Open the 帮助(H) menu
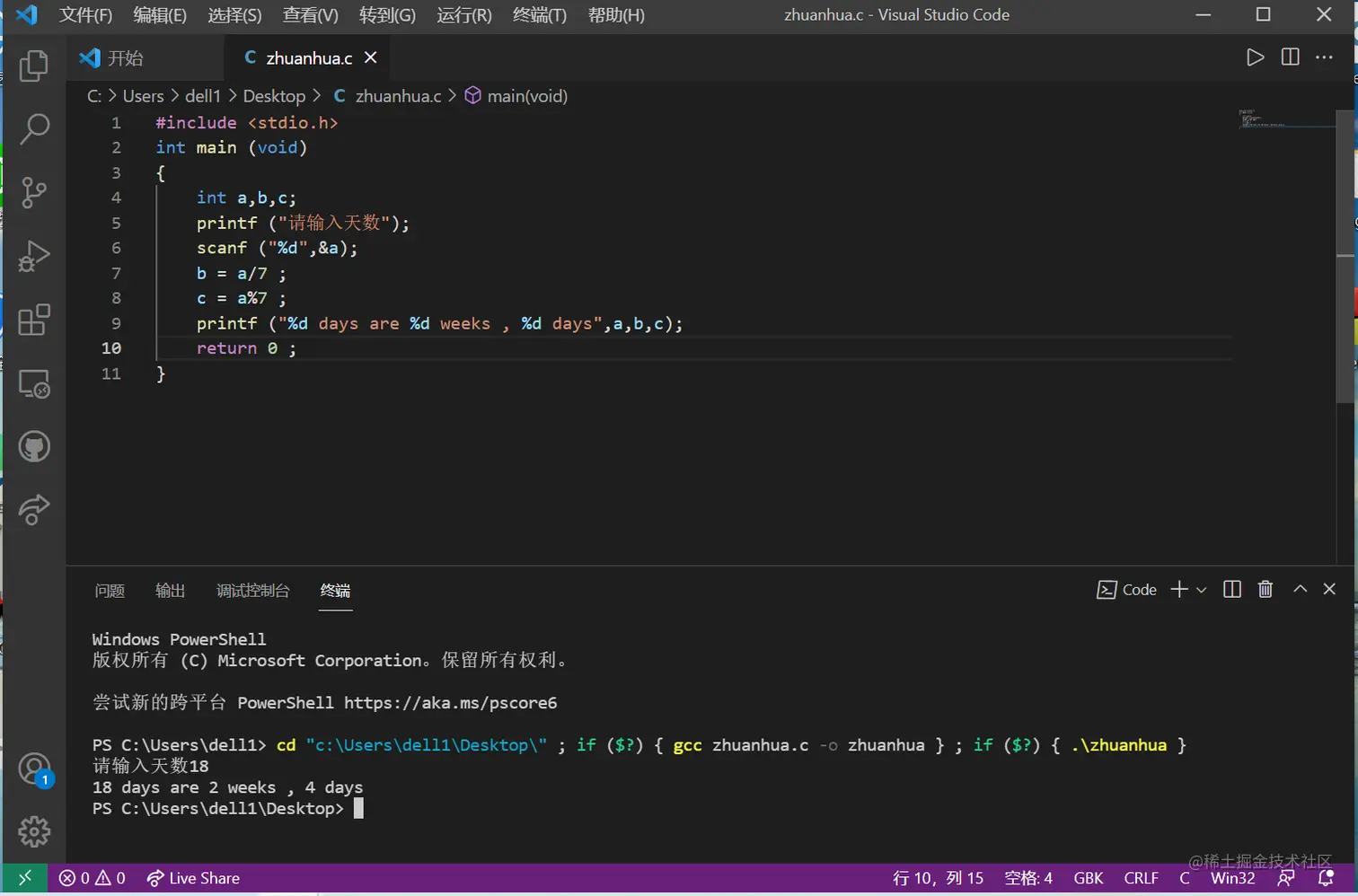The image size is (1358, 896). (x=616, y=15)
